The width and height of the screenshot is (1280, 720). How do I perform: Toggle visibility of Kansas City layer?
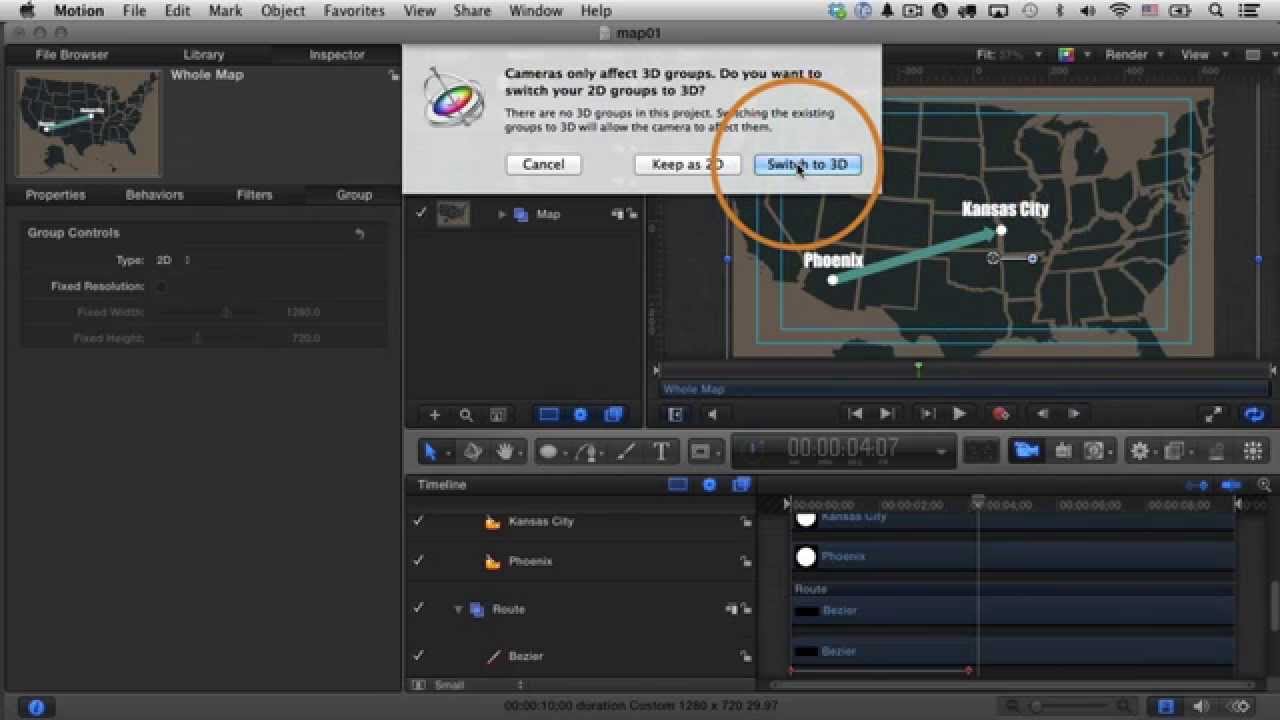418,521
